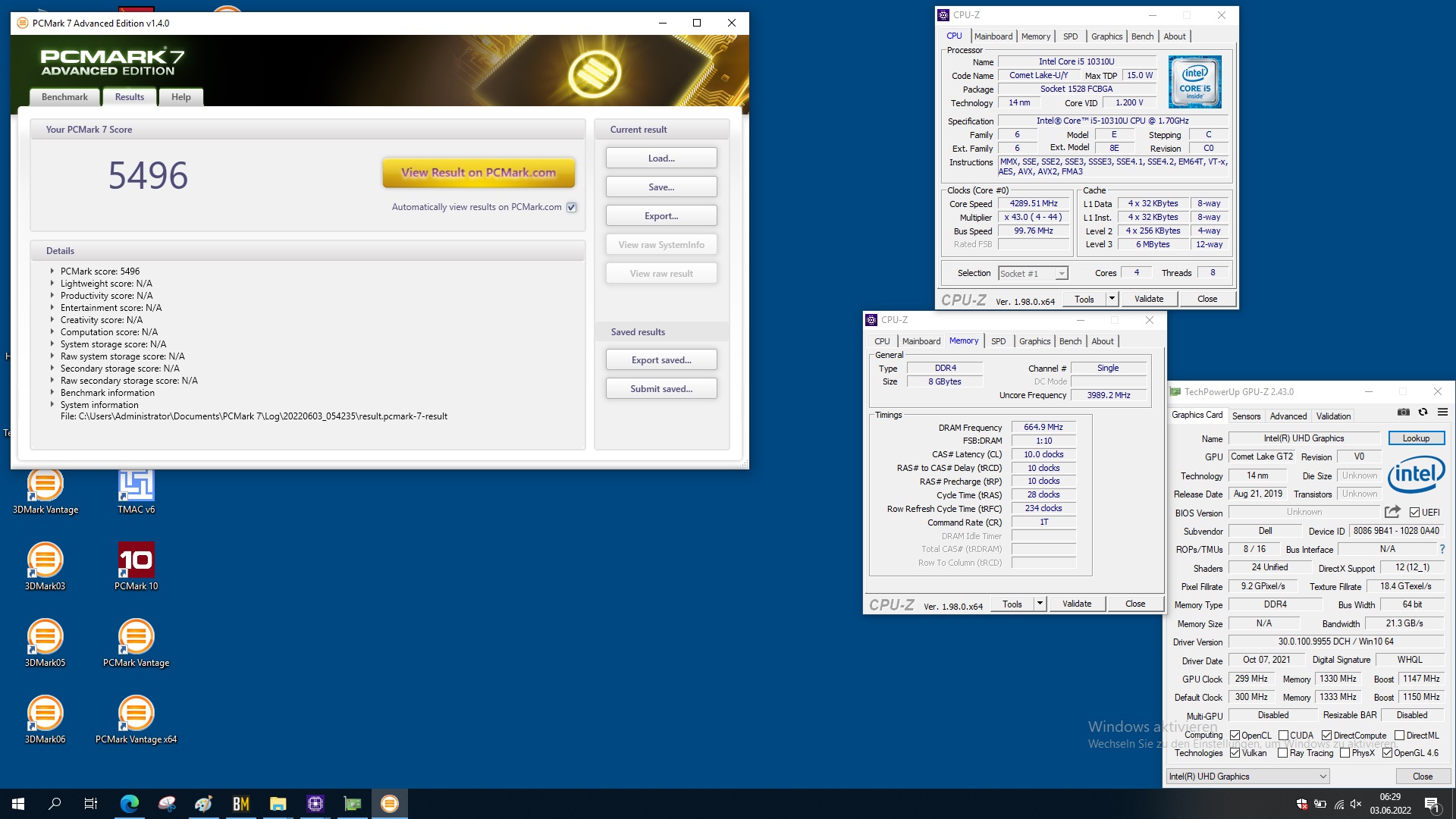The height and width of the screenshot is (819, 1456).
Task: Launch PCMark 10 desktop icon
Action: coord(136,567)
